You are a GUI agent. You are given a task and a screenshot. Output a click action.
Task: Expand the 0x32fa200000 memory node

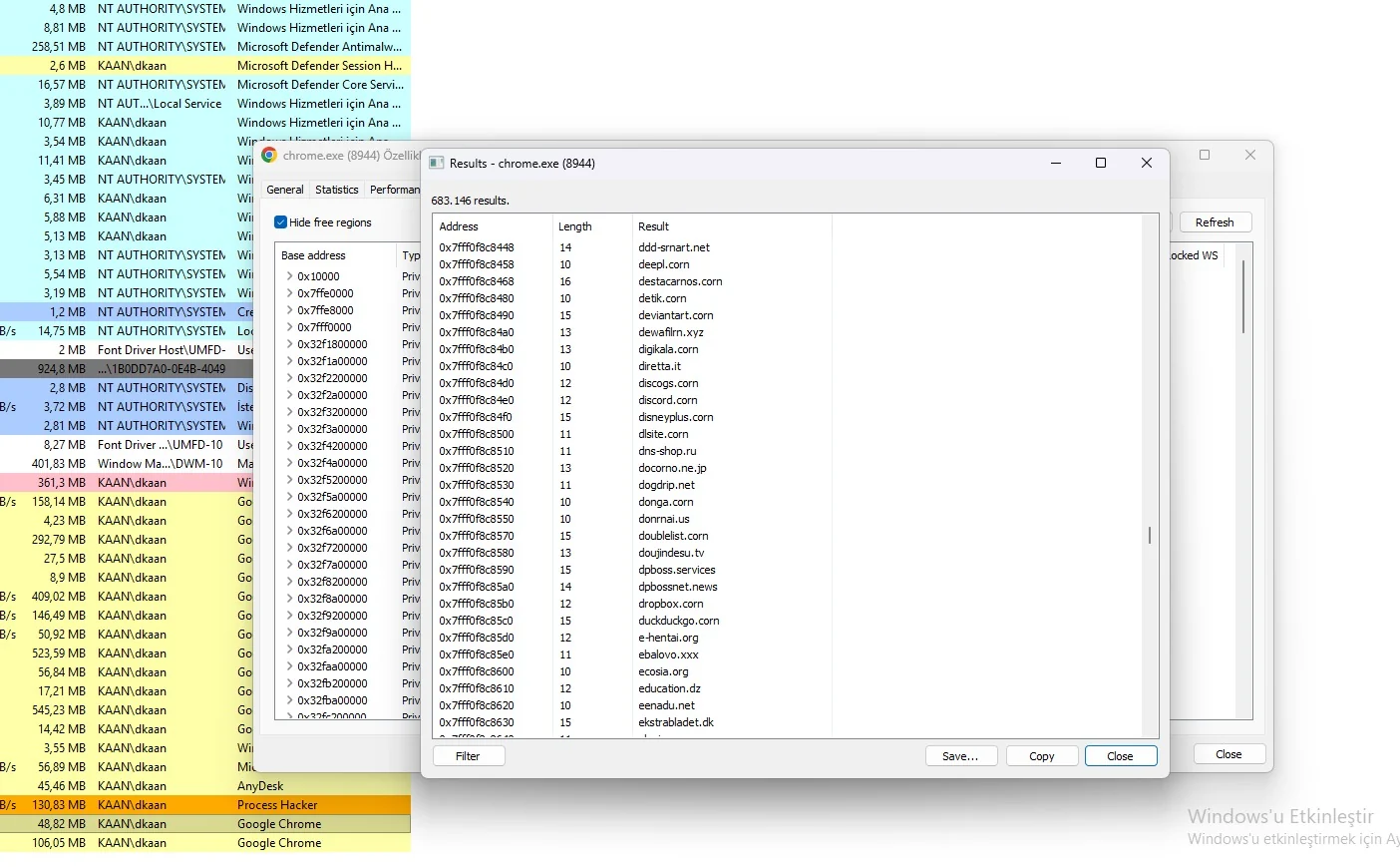point(289,650)
